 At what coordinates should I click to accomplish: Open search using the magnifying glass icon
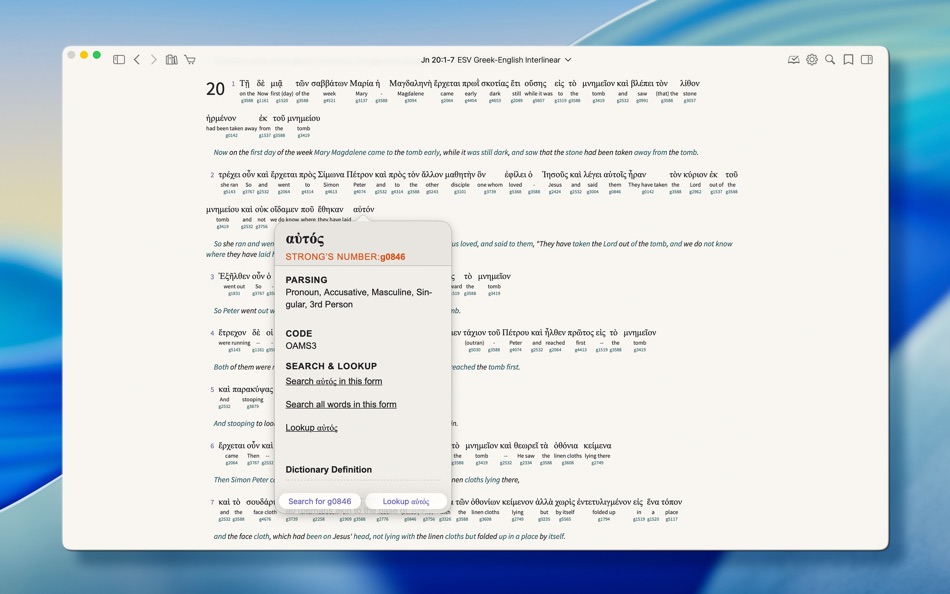tap(830, 59)
